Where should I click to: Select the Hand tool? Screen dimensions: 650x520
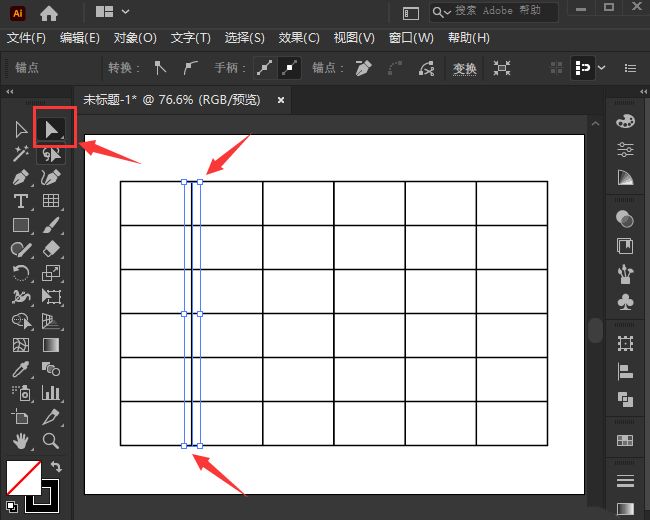[x=20, y=440]
